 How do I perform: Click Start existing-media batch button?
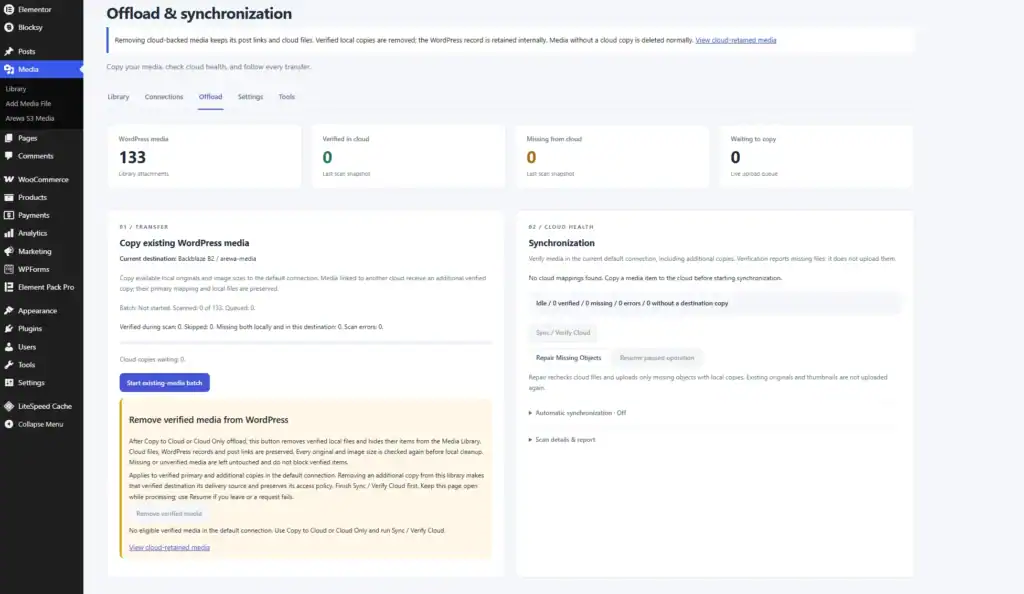click(x=165, y=383)
